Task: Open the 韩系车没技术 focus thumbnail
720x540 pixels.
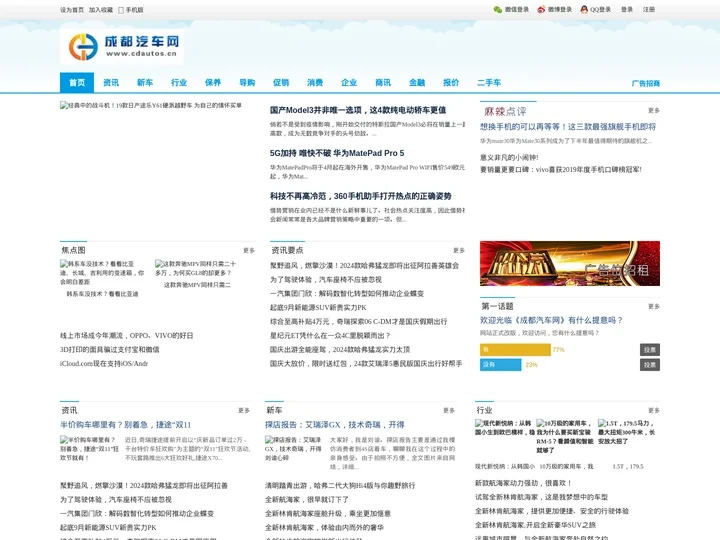Action: pos(102,273)
